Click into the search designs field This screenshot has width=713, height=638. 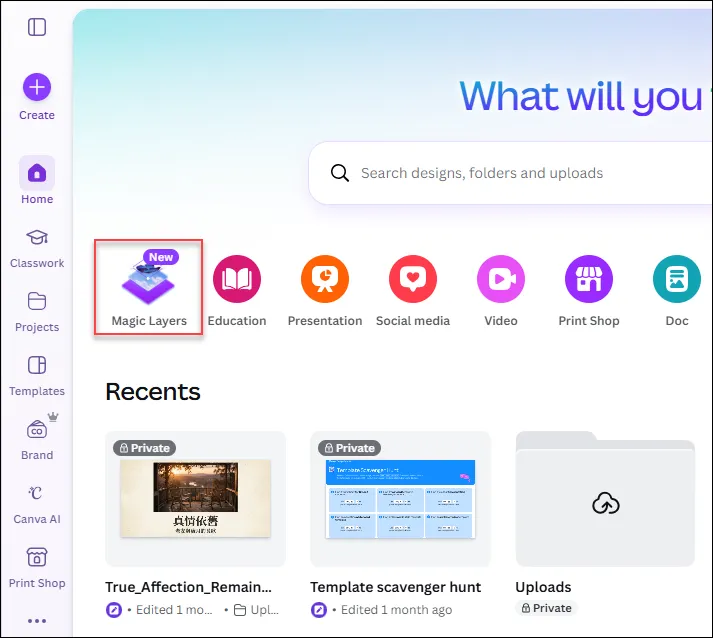510,173
